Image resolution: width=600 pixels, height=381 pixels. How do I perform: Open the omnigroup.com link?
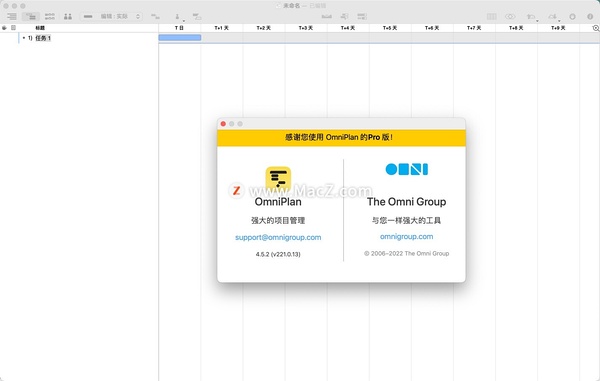coord(406,236)
